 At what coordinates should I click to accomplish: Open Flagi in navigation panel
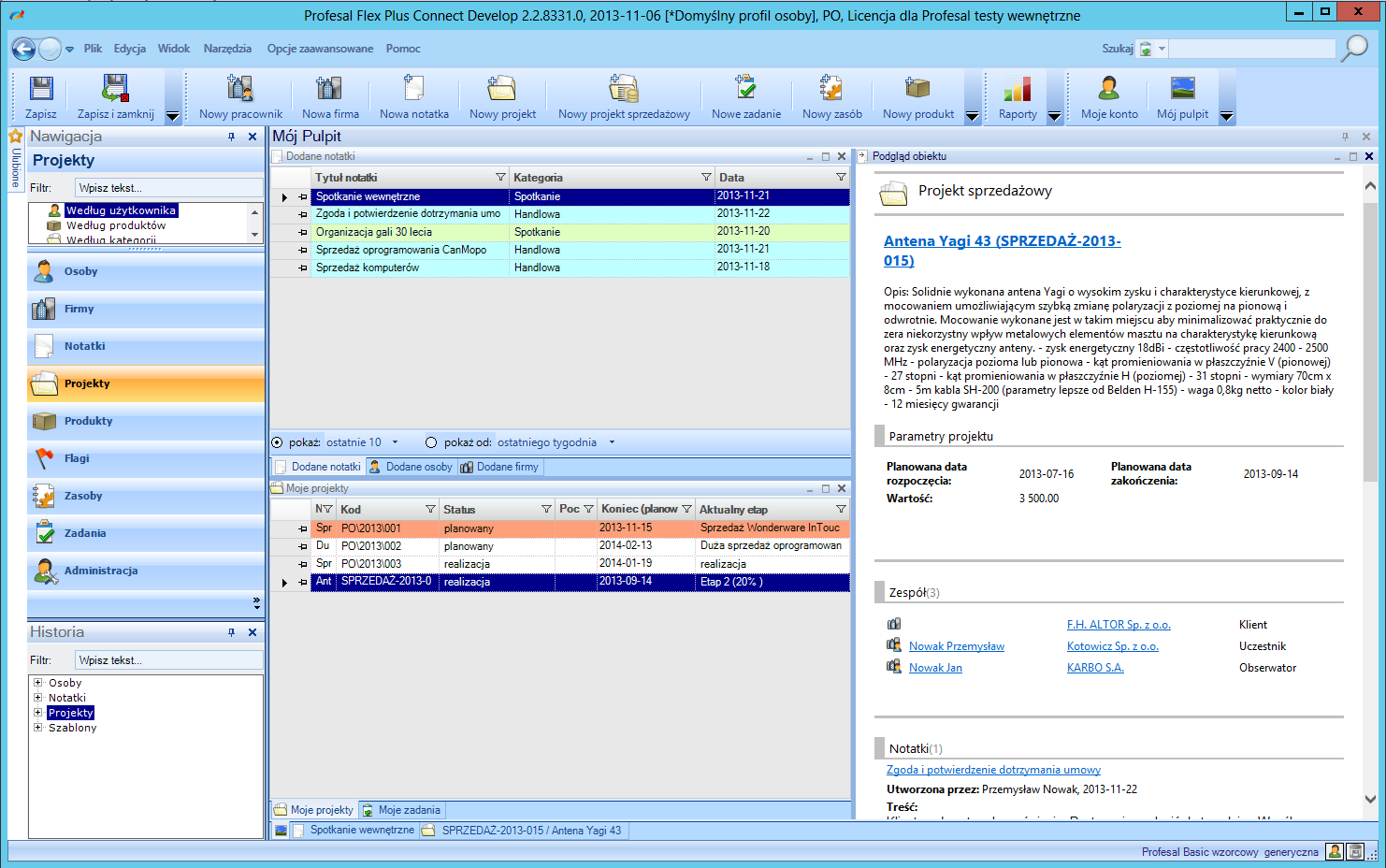point(146,458)
